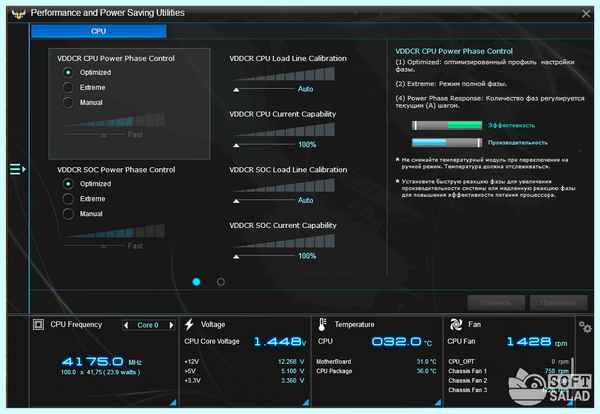Switch to previous core with left arrow
Viewport: 600px width, 414px height.
coord(126,325)
